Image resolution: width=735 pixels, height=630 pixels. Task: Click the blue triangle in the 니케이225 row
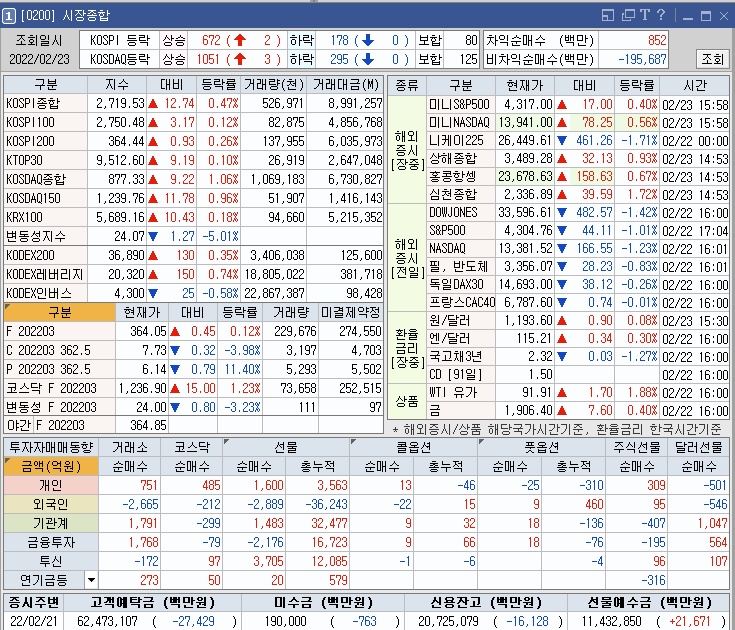pyautogui.click(x=562, y=140)
